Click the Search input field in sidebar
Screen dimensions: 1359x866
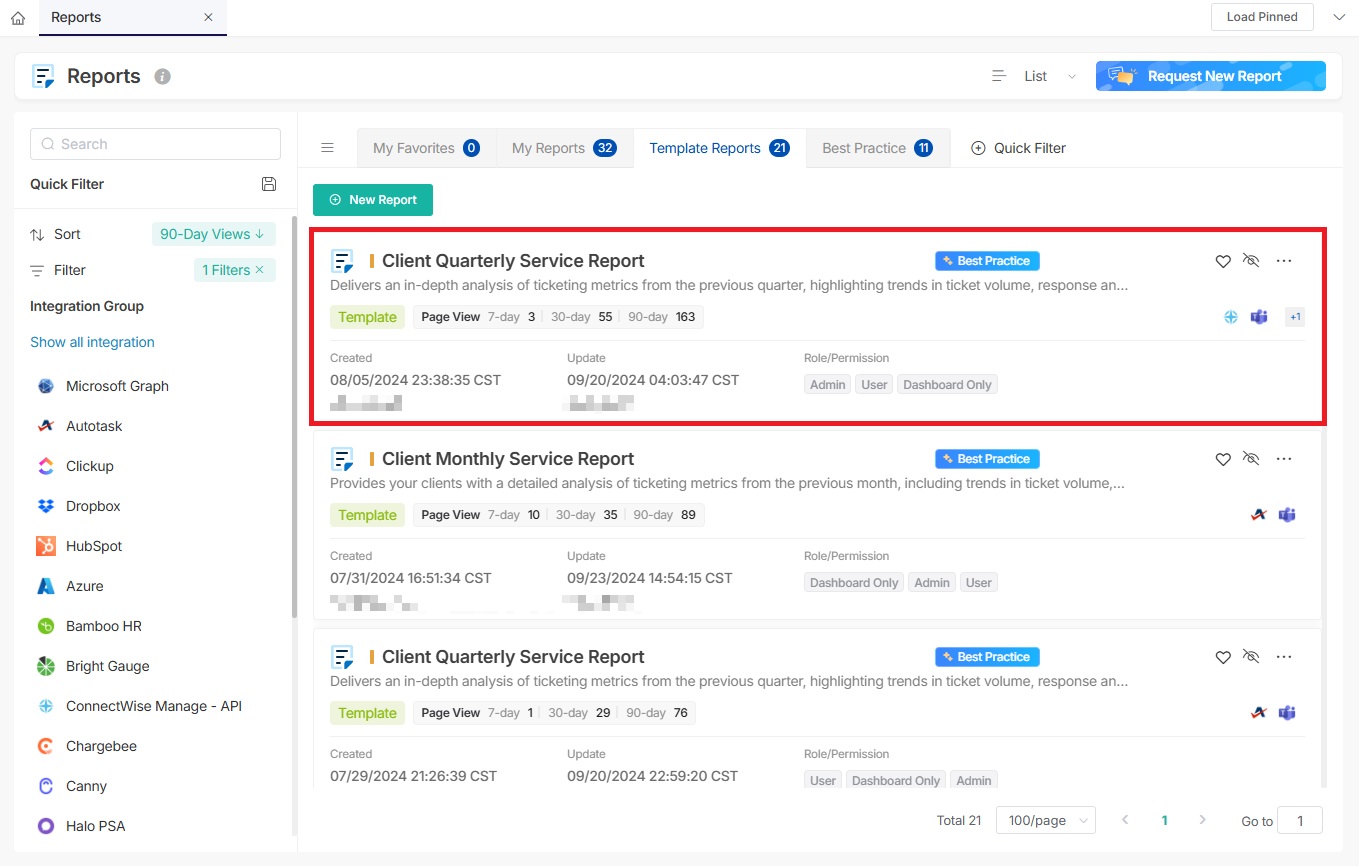pos(156,144)
